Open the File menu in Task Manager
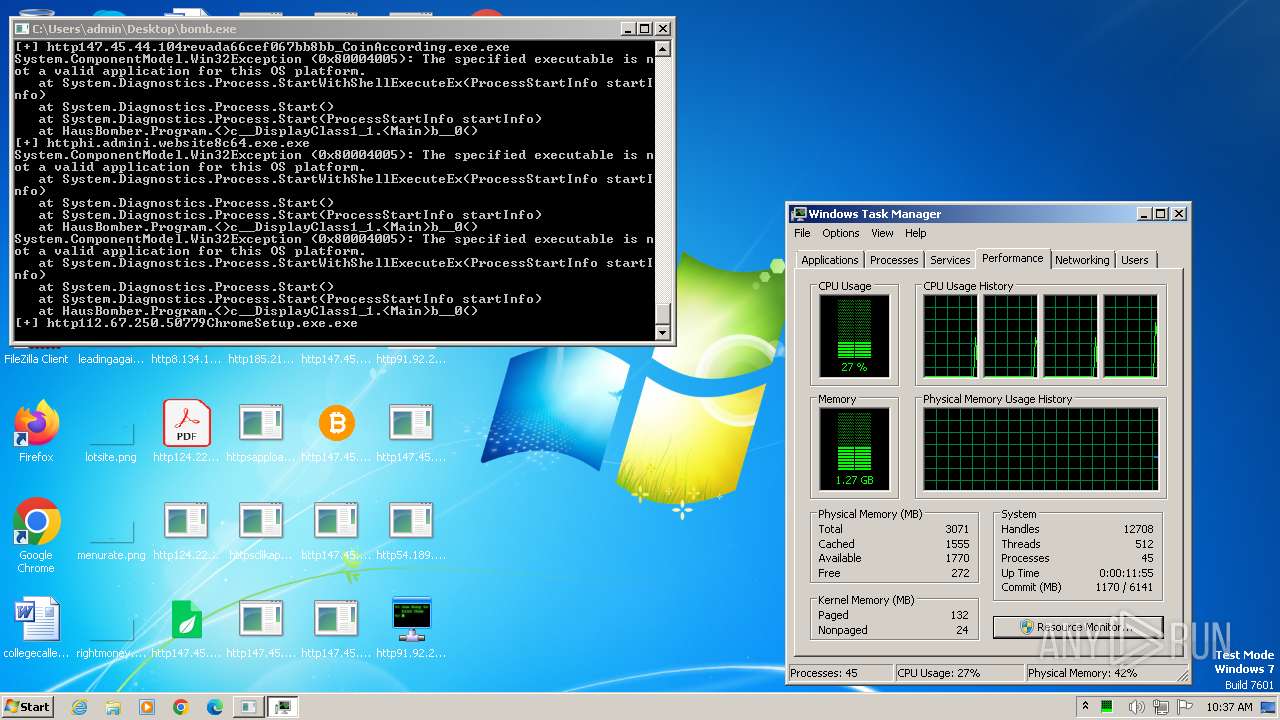The image size is (1280, 720). click(x=802, y=233)
